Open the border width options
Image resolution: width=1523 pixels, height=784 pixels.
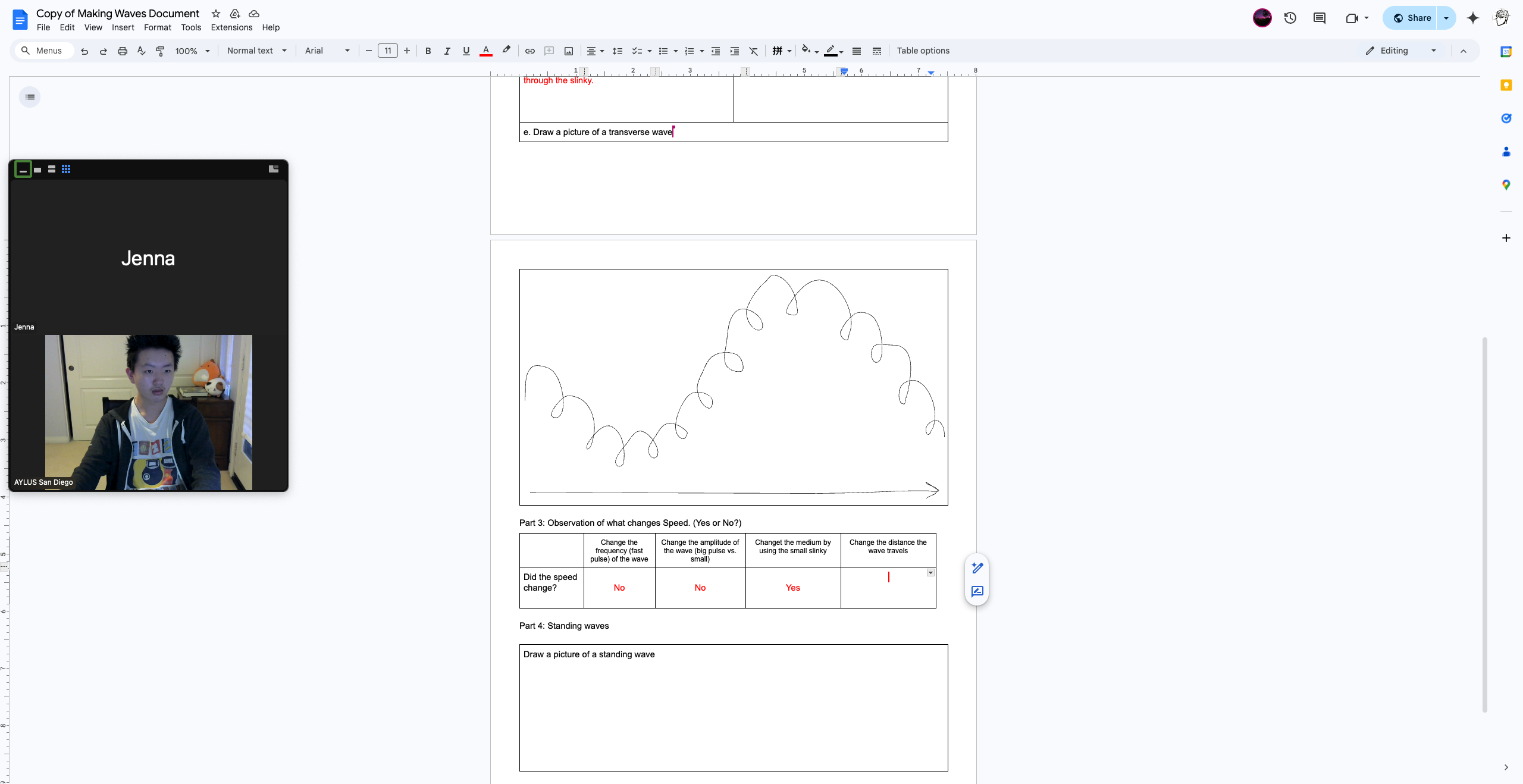(857, 51)
